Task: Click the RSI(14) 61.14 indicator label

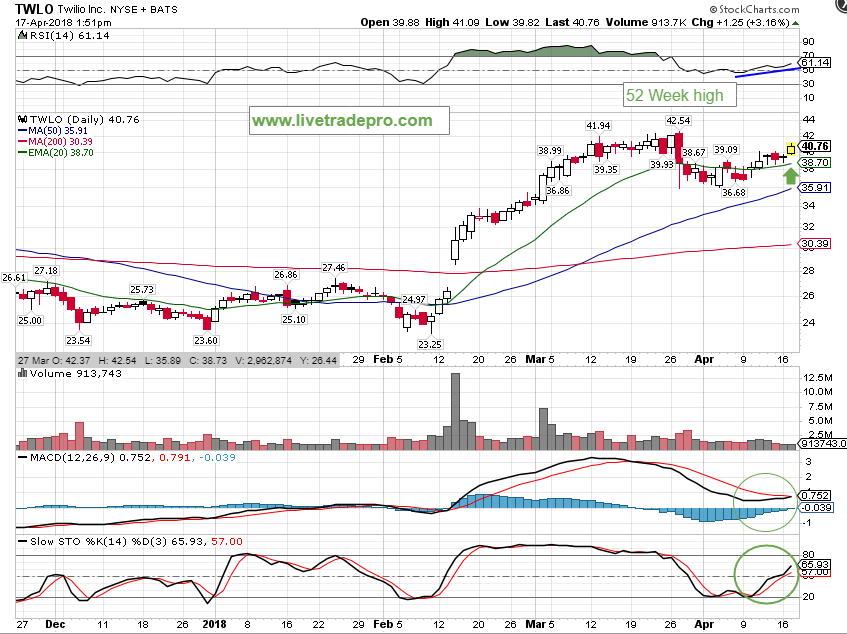Action: (x=57, y=34)
